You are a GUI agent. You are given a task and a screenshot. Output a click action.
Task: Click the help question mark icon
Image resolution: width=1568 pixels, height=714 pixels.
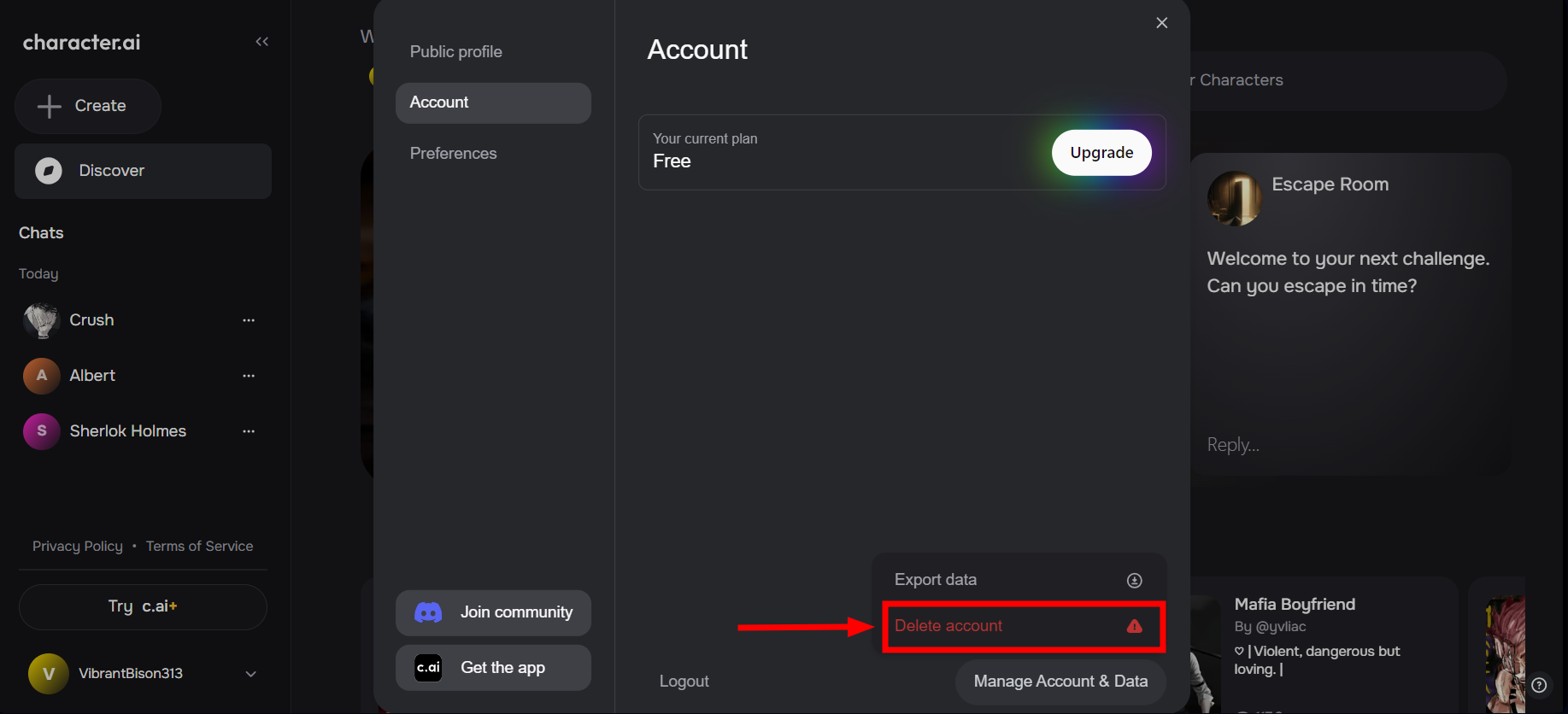pyautogui.click(x=1539, y=685)
